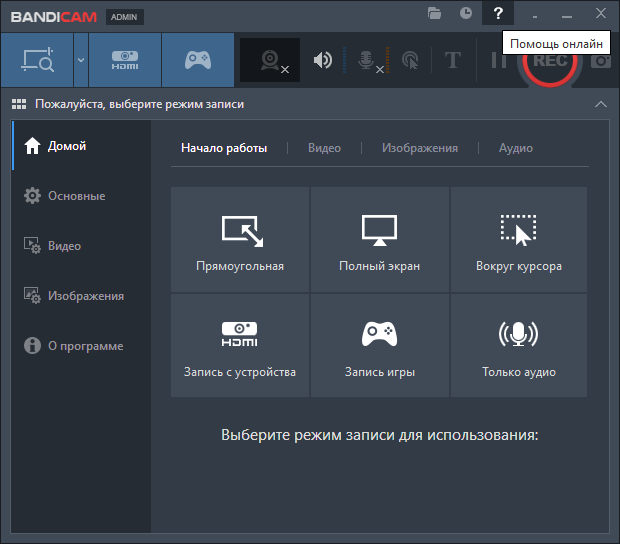Switch to the Изображения top tab

coord(420,148)
